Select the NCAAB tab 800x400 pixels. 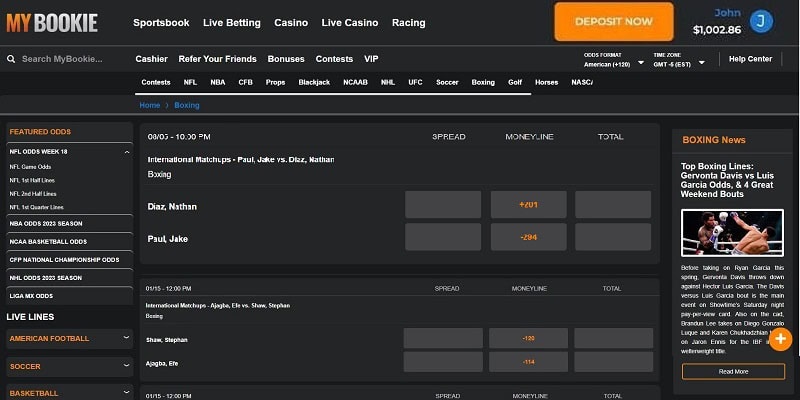pyautogui.click(x=355, y=83)
